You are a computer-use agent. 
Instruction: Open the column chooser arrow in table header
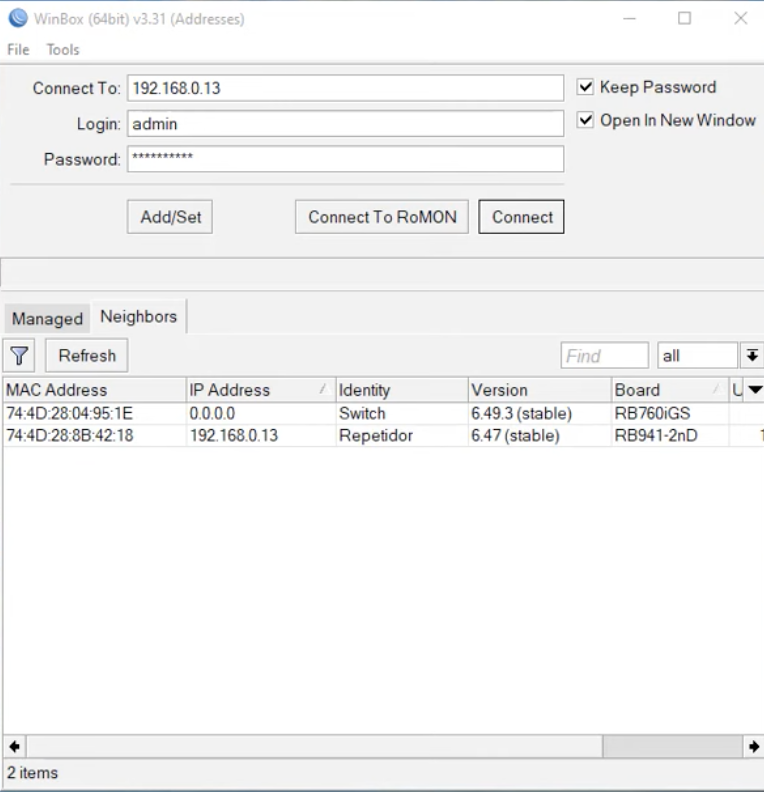point(755,389)
